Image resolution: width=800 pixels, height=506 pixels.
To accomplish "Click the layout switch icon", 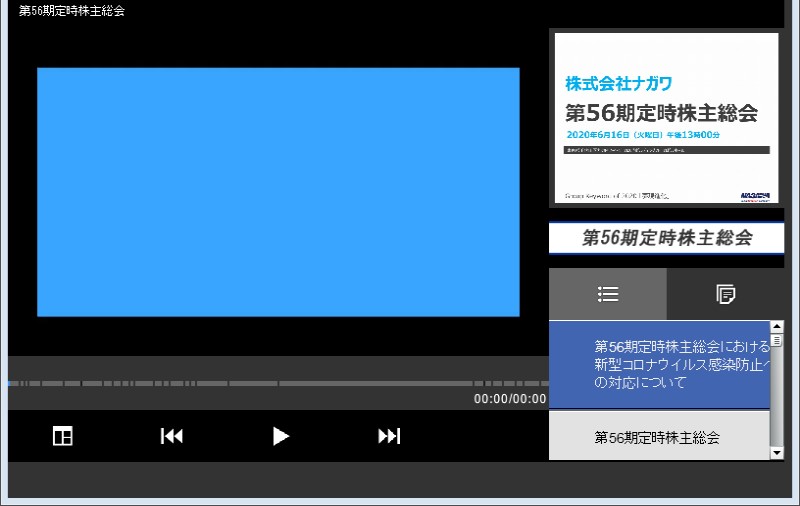I will pyautogui.click(x=63, y=436).
